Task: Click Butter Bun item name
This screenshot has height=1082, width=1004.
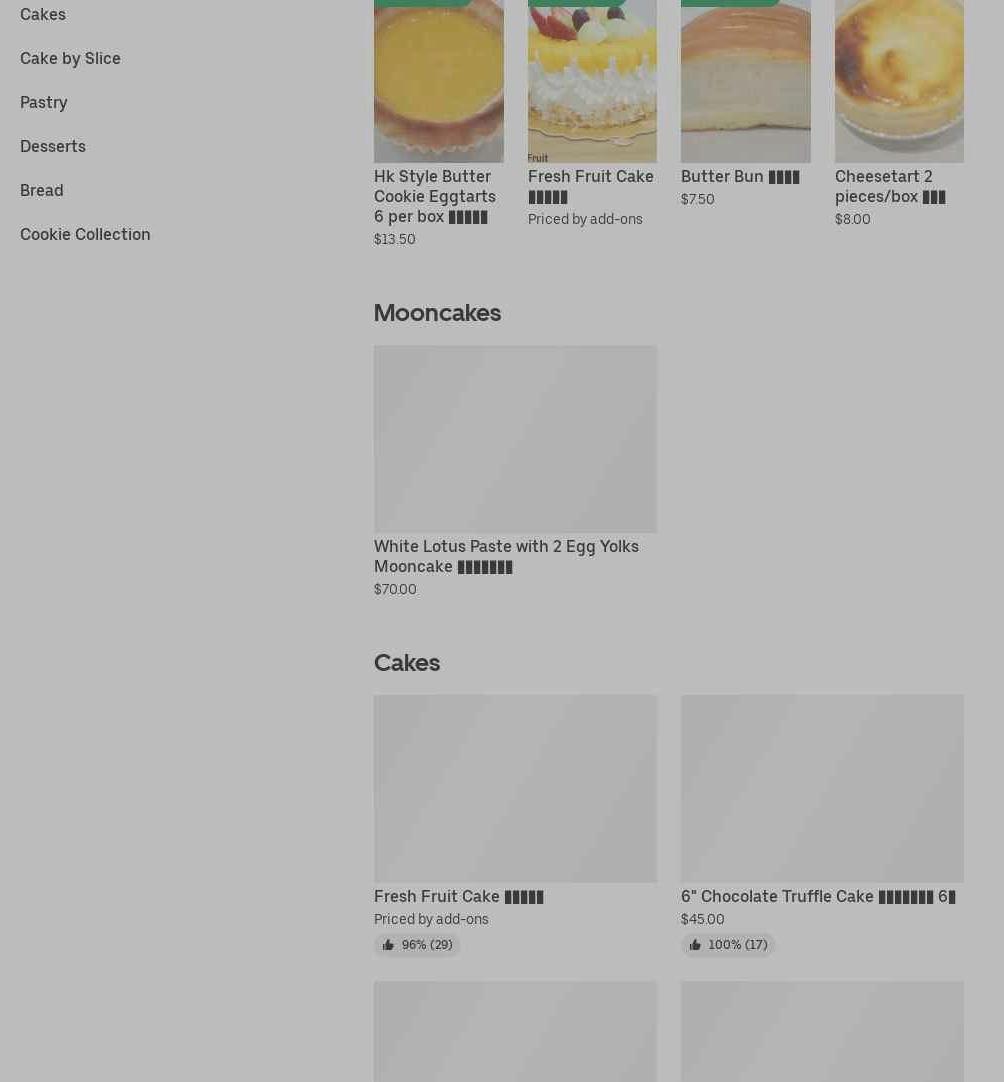Action: (x=740, y=177)
